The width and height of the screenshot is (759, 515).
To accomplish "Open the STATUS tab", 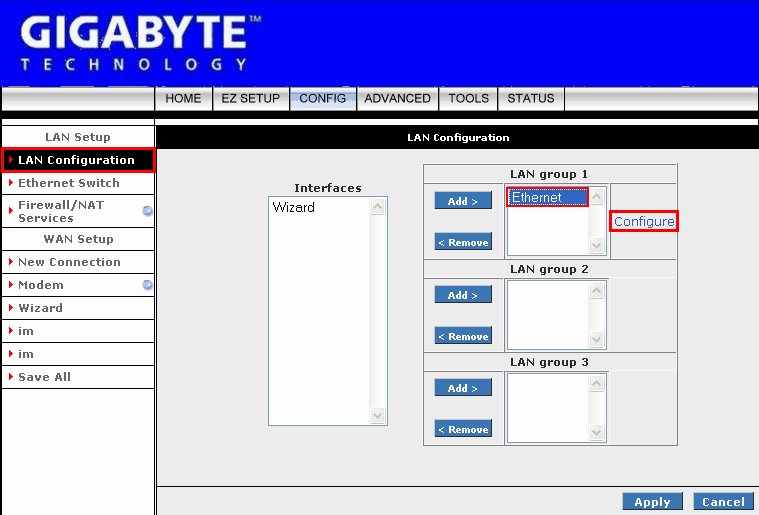I will (x=531, y=99).
